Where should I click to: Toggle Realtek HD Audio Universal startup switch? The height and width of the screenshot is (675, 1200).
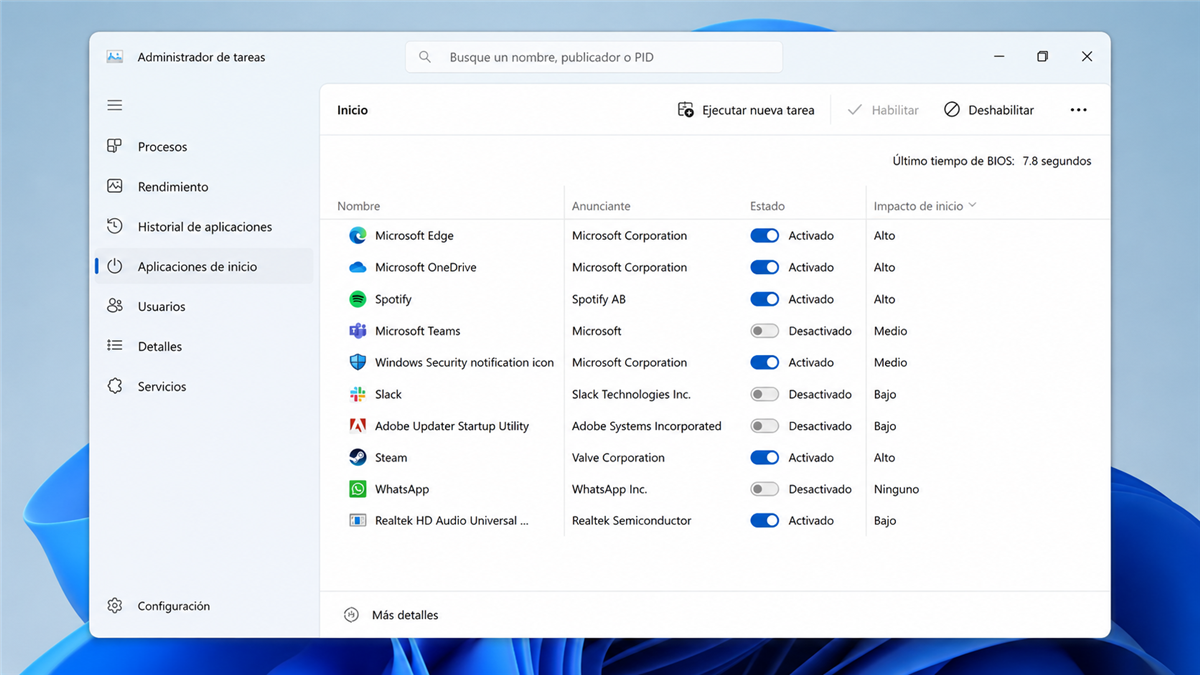pos(764,520)
